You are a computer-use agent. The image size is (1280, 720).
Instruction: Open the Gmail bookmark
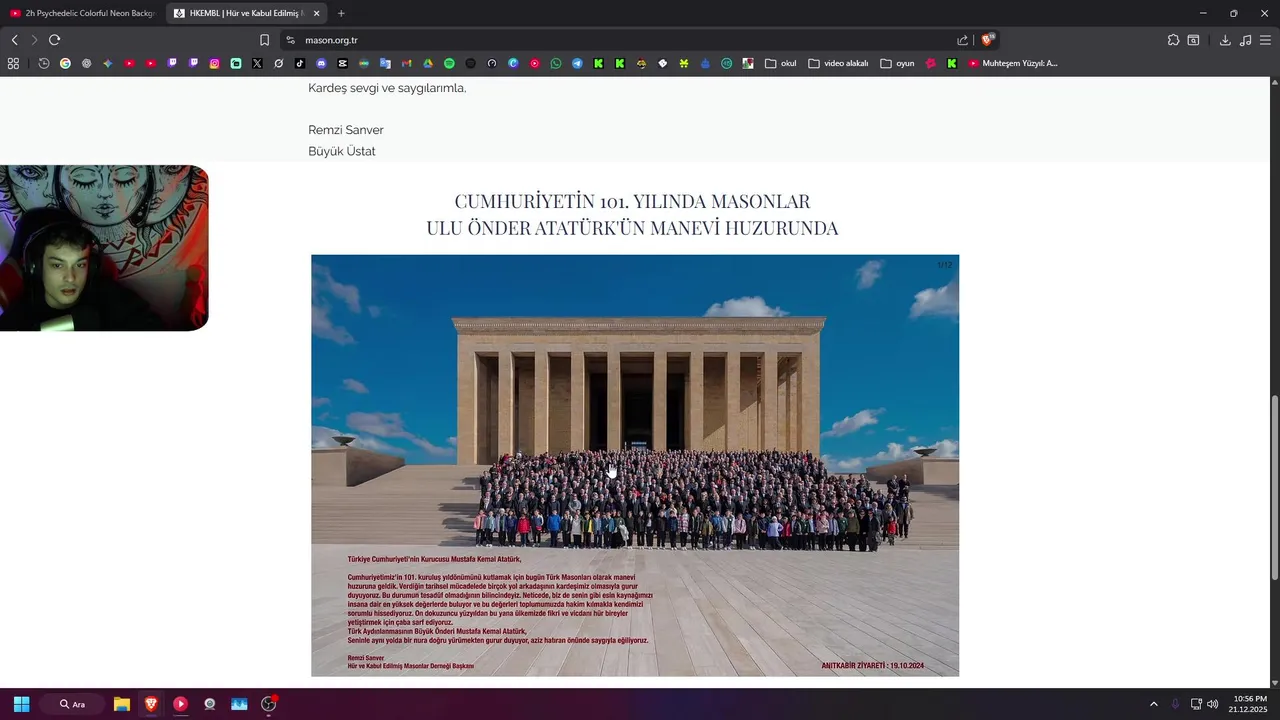406,63
